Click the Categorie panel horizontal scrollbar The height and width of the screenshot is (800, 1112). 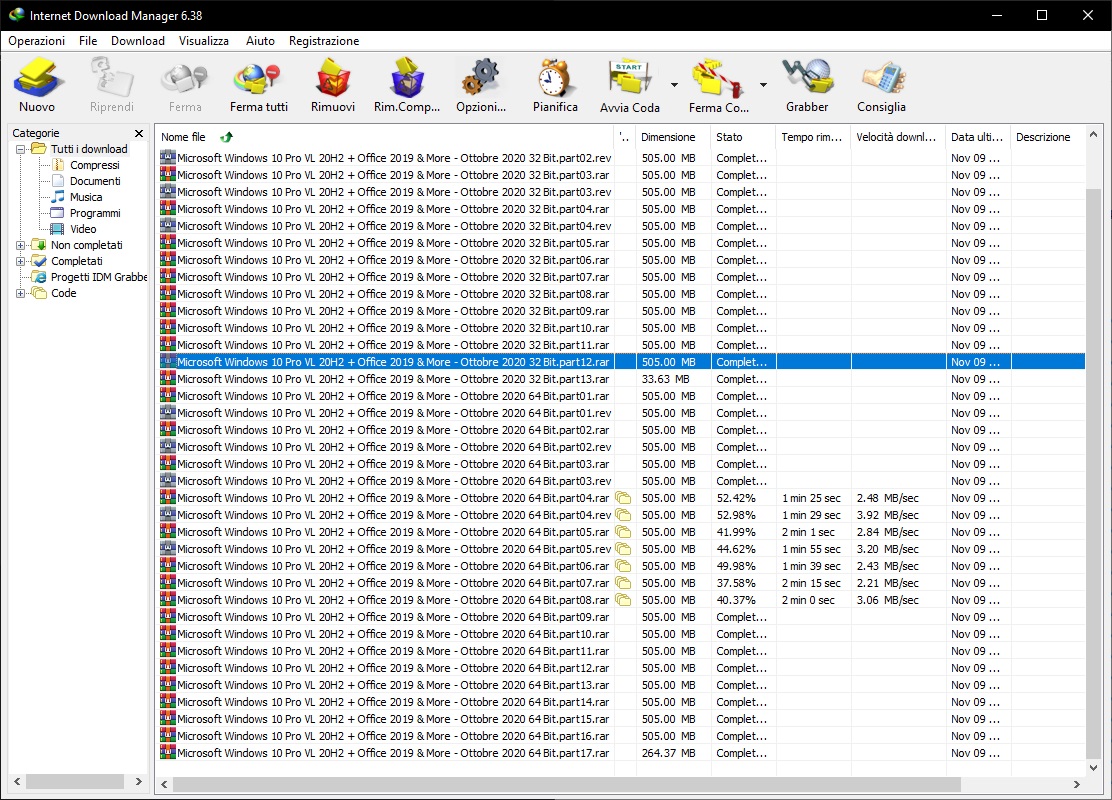[x=74, y=782]
